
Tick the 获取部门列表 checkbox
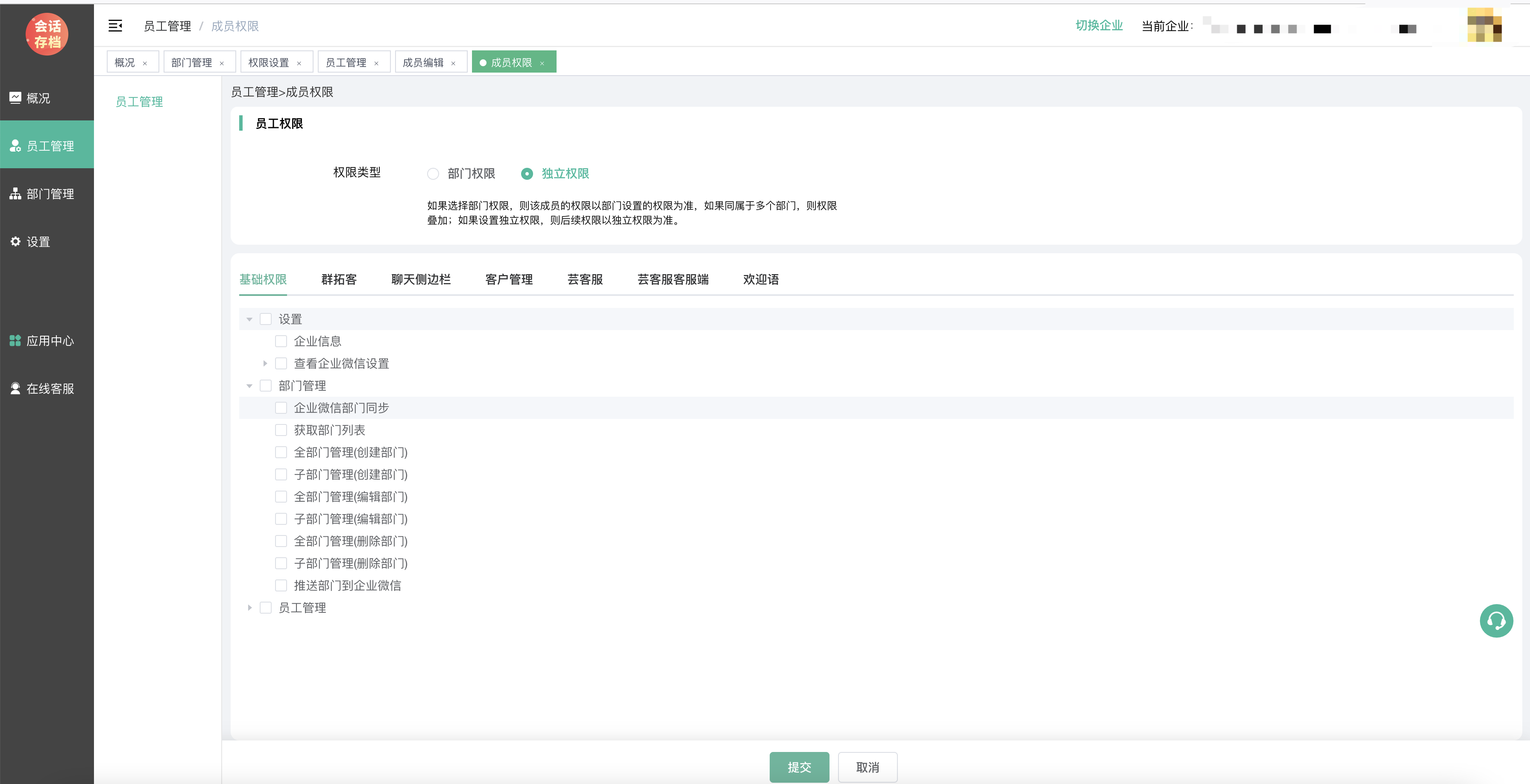(281, 430)
